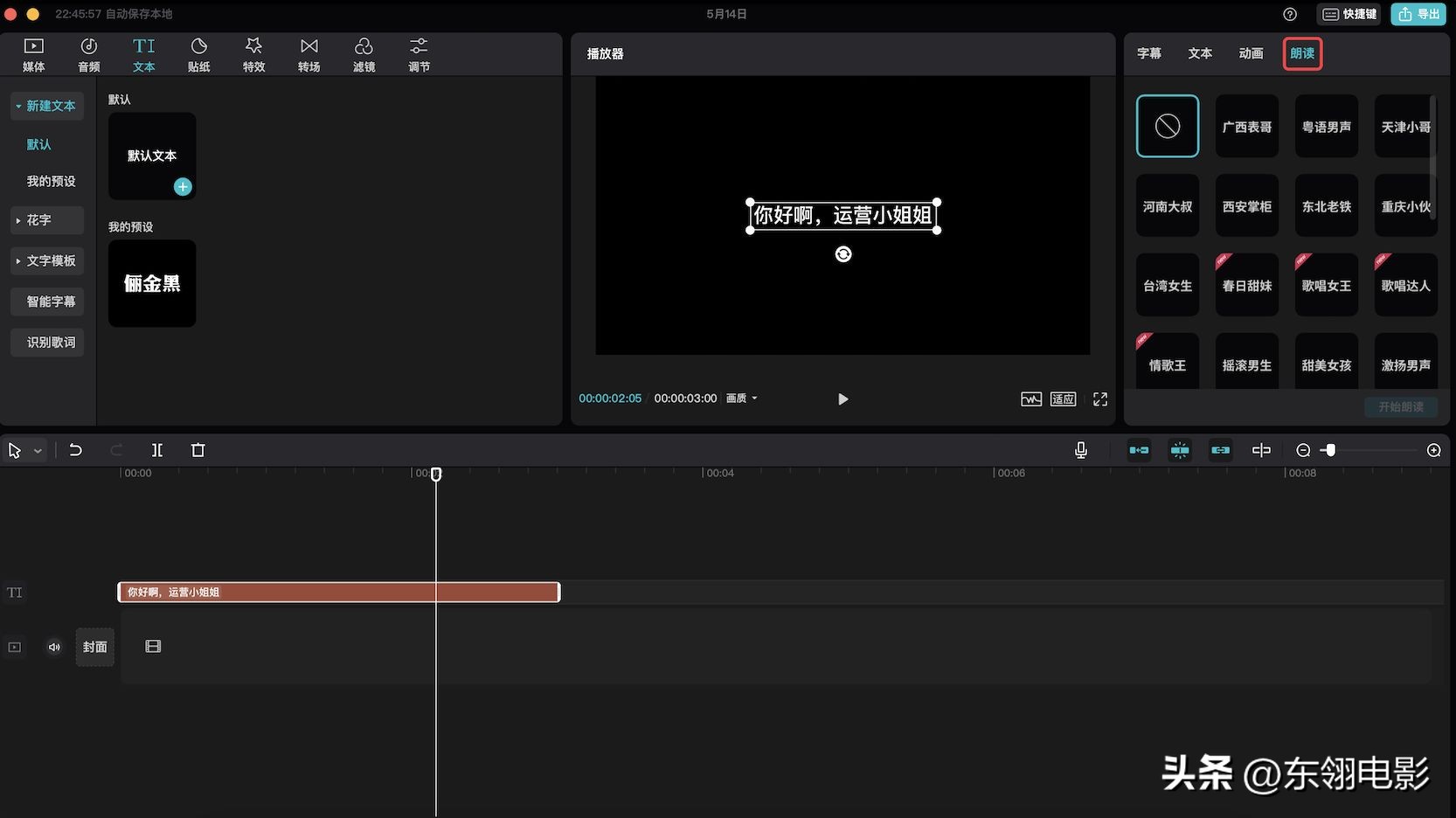The height and width of the screenshot is (818, 1456).
Task: Delete the selected clip with trash icon
Action: tap(198, 450)
